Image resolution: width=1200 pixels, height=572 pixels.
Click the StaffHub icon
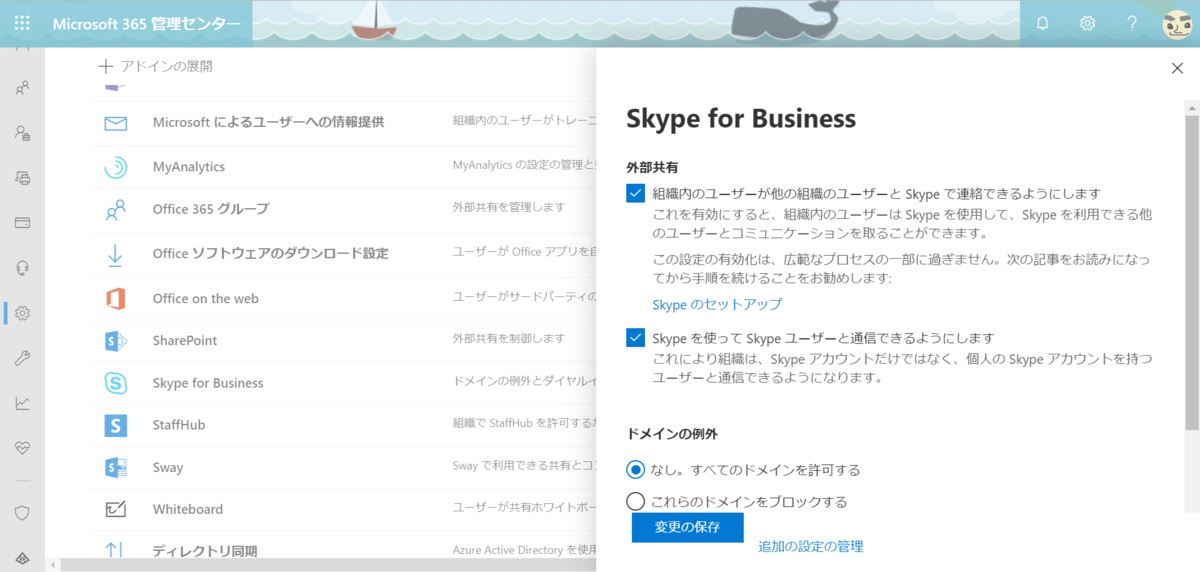[x=116, y=425]
